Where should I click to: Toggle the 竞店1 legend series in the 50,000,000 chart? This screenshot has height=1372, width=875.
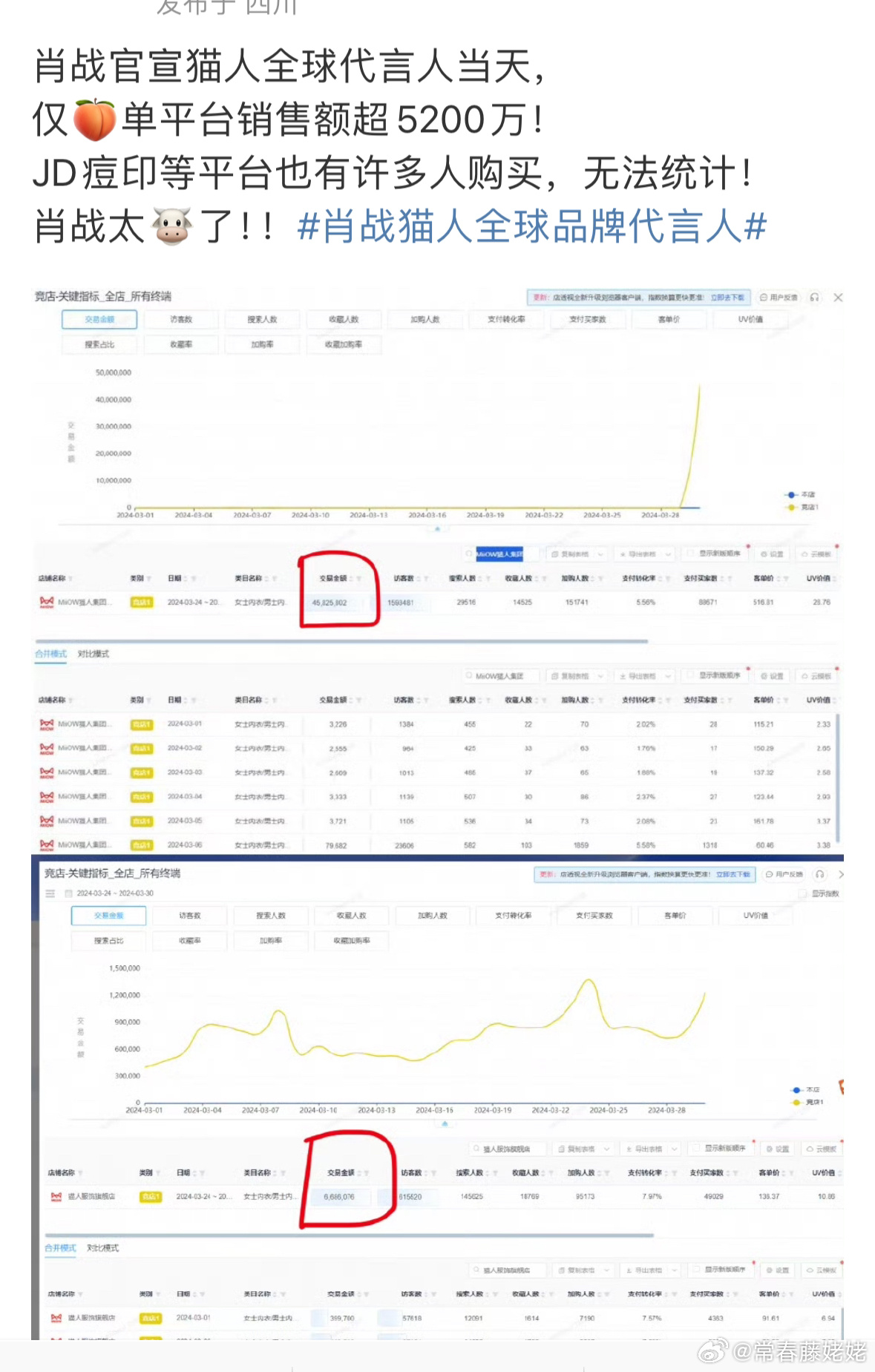coord(802,507)
